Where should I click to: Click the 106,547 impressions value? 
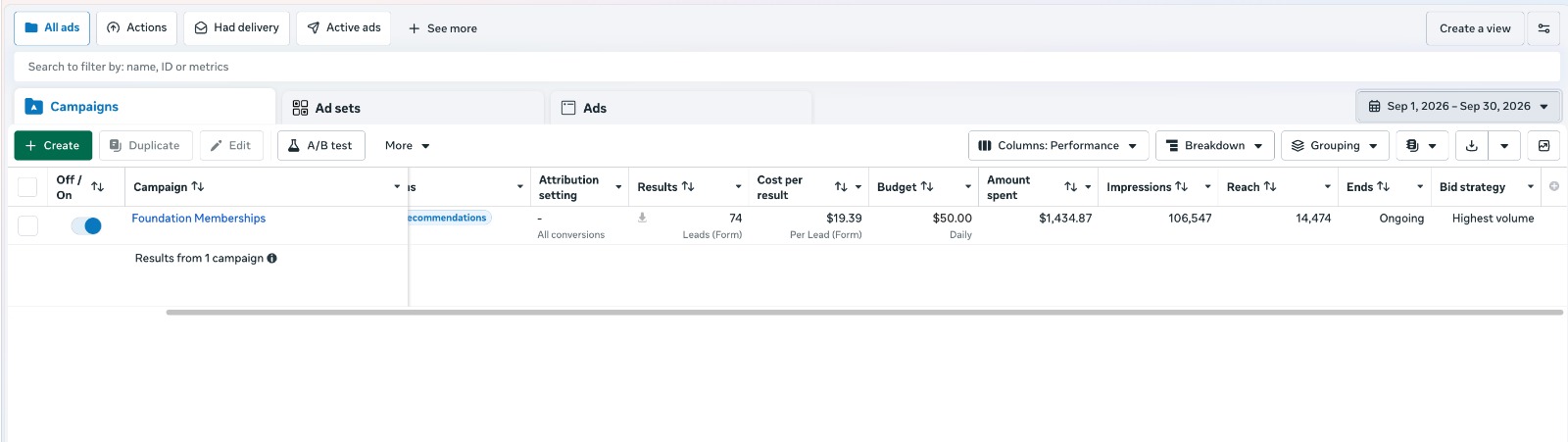pyautogui.click(x=1190, y=219)
